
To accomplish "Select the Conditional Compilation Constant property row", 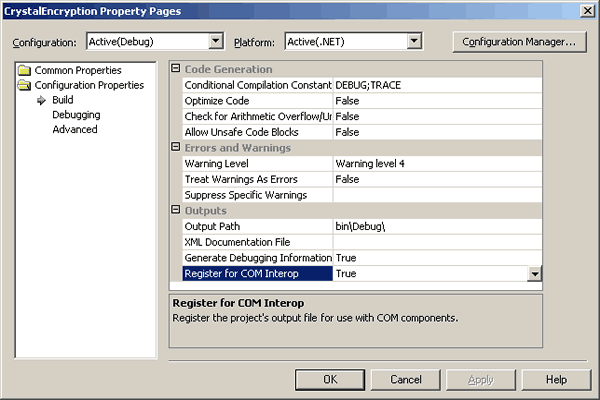I will tap(258, 85).
